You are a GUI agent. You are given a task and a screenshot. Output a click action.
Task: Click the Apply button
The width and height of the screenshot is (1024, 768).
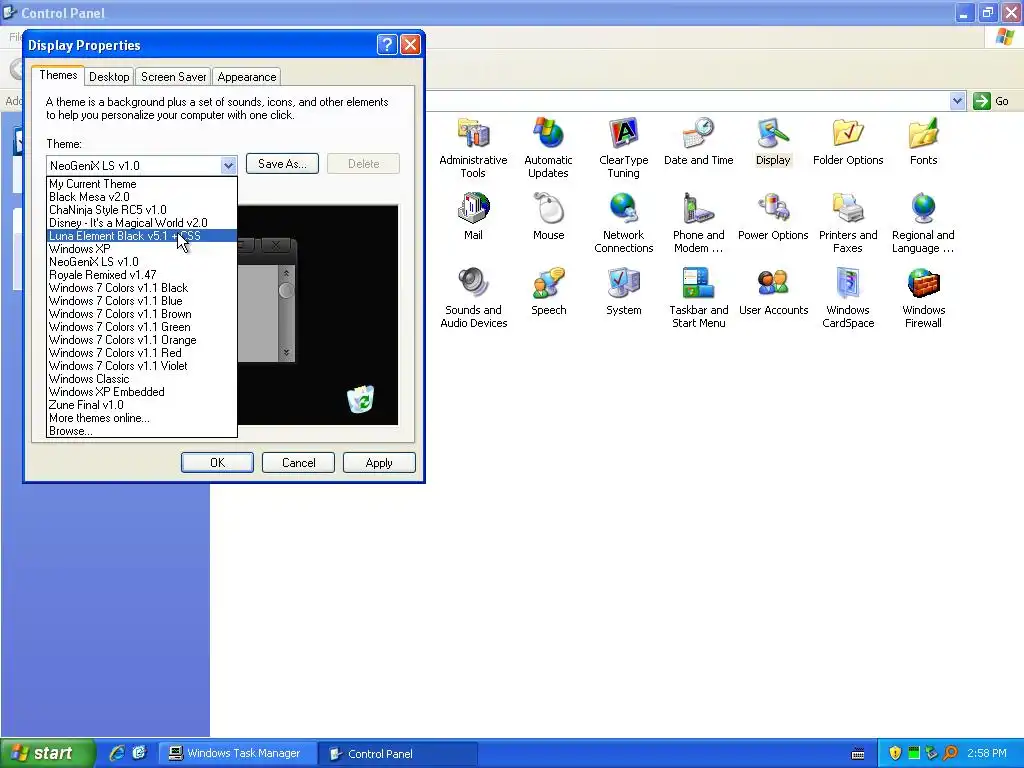pyautogui.click(x=379, y=462)
